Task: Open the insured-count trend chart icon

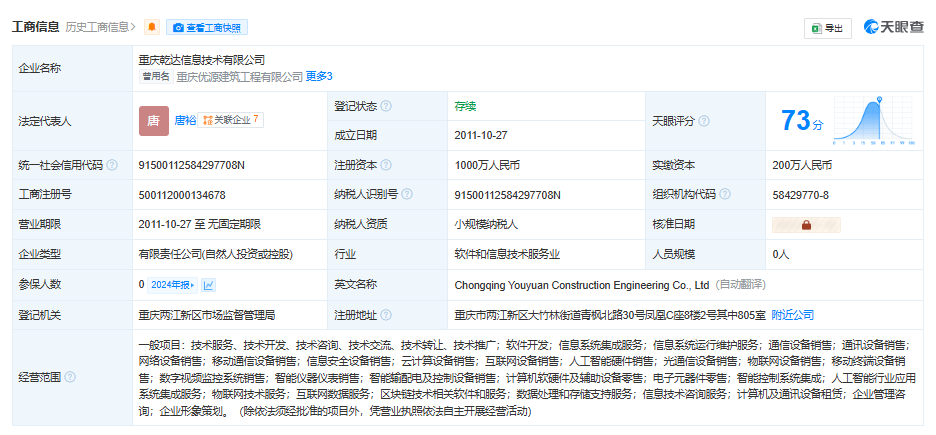Action: pos(208,285)
